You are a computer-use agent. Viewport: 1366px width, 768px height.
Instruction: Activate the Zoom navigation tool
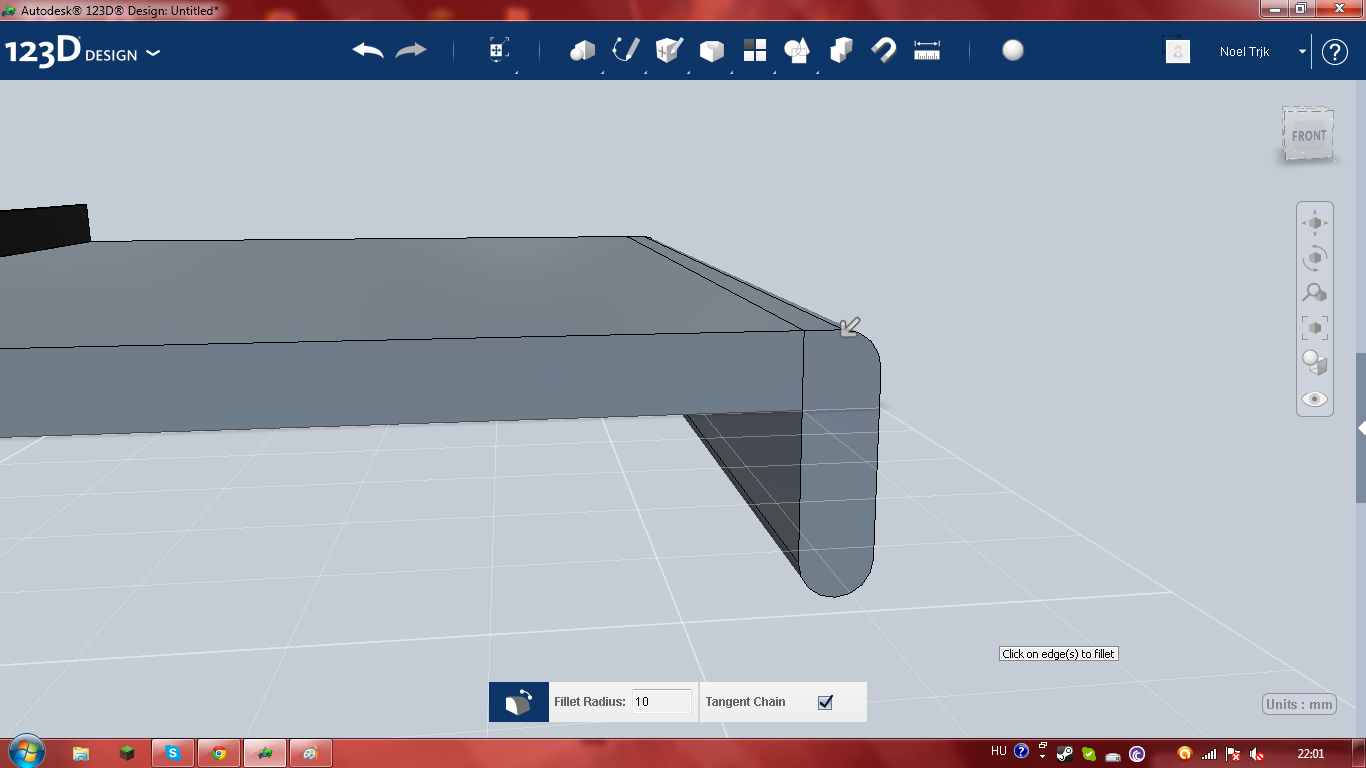(x=1315, y=293)
